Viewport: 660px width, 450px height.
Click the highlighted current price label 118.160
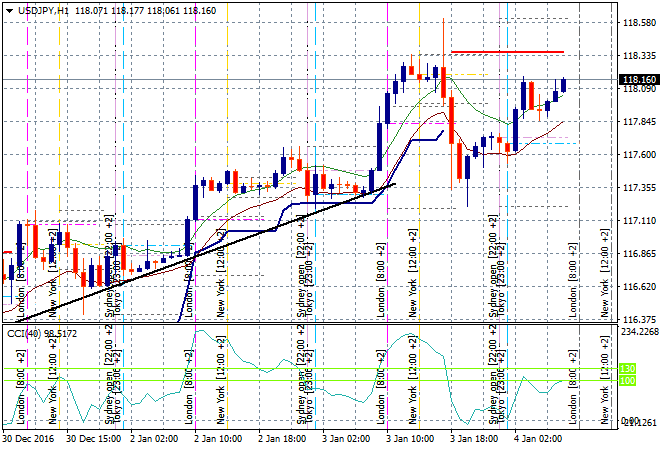639,80
